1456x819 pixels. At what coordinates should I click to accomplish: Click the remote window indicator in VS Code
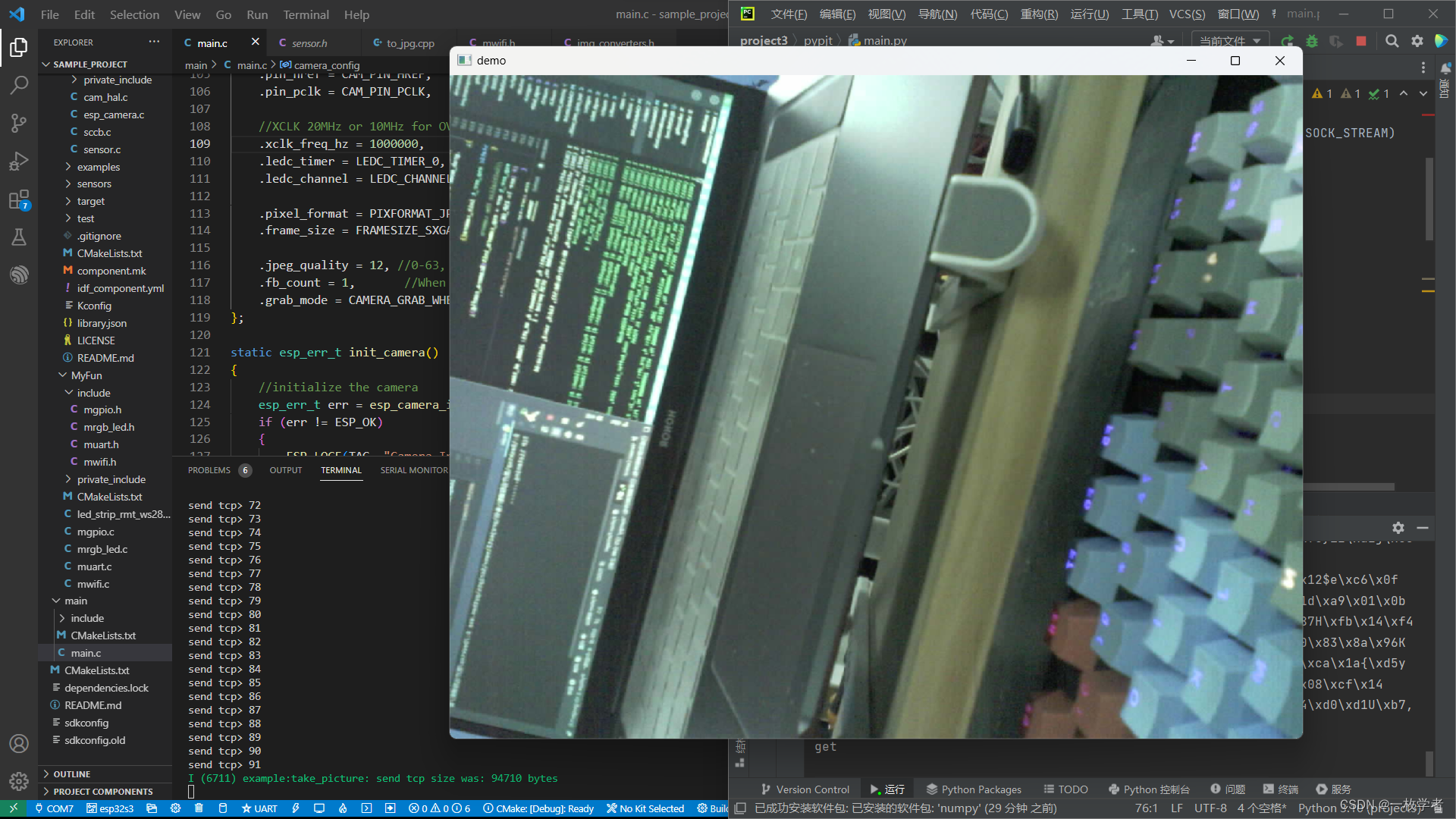(x=13, y=808)
